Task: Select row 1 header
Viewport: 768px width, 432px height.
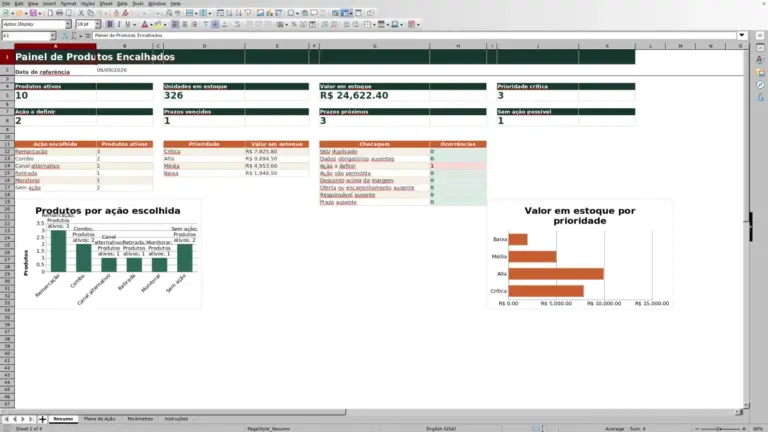Action: 7,57
